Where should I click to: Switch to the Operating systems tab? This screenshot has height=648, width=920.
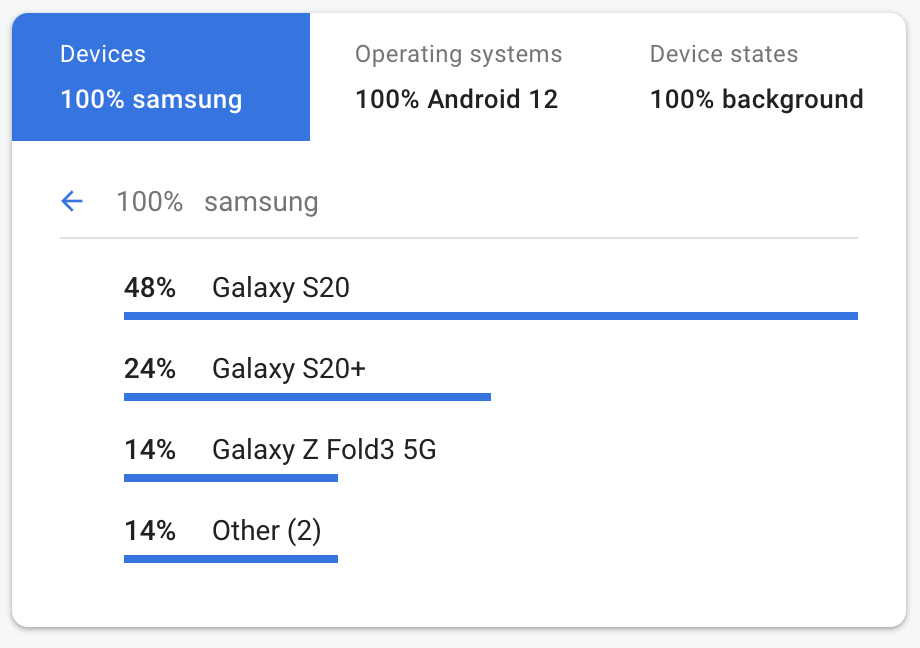(457, 76)
